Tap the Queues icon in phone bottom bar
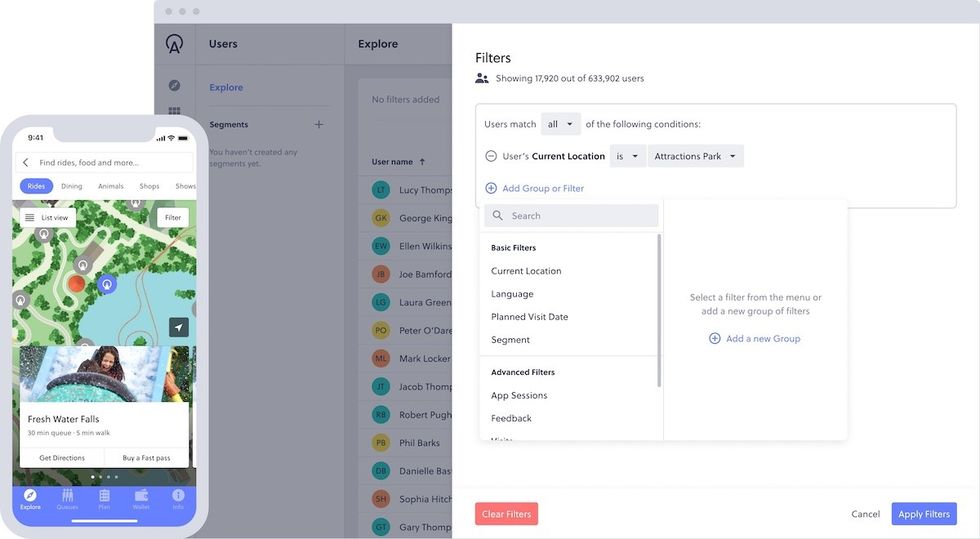 coord(67,499)
